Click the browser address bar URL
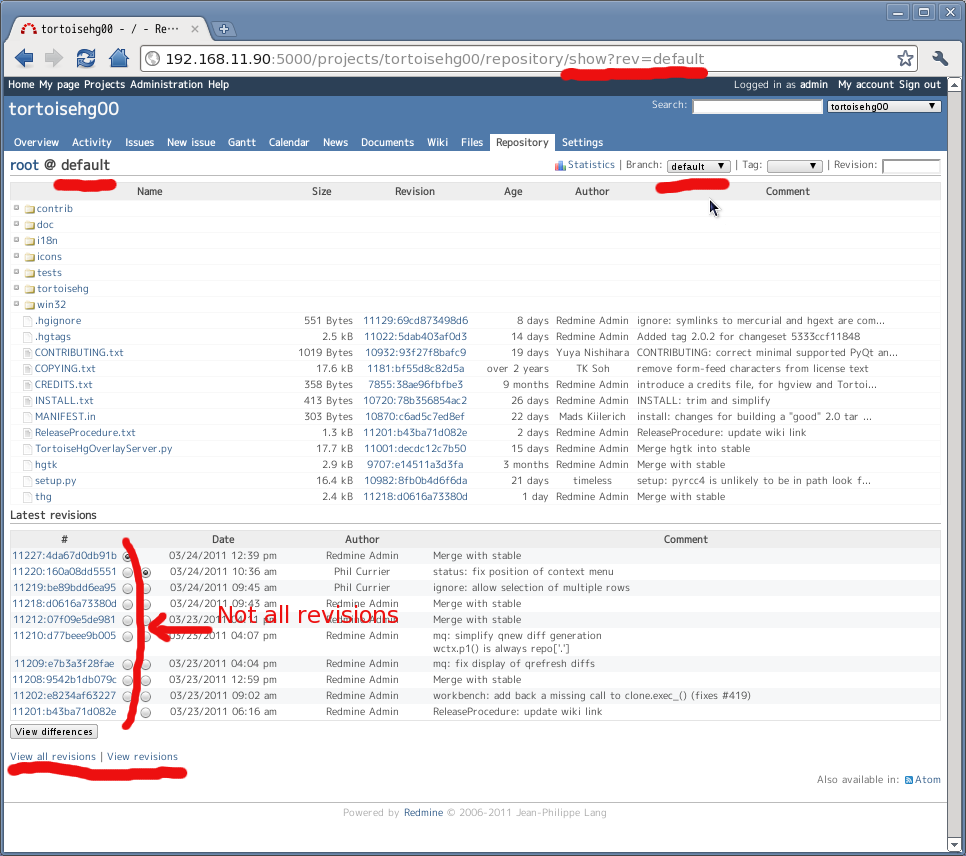The height and width of the screenshot is (856, 966). 434,59
